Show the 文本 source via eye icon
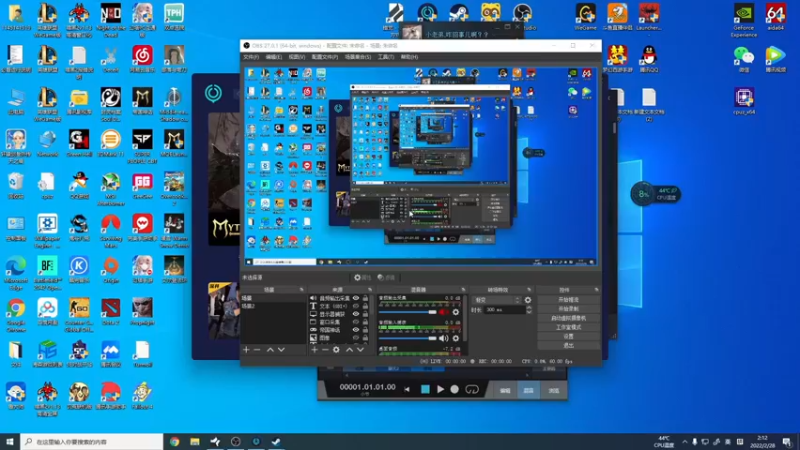800x450 pixels. pos(356,306)
